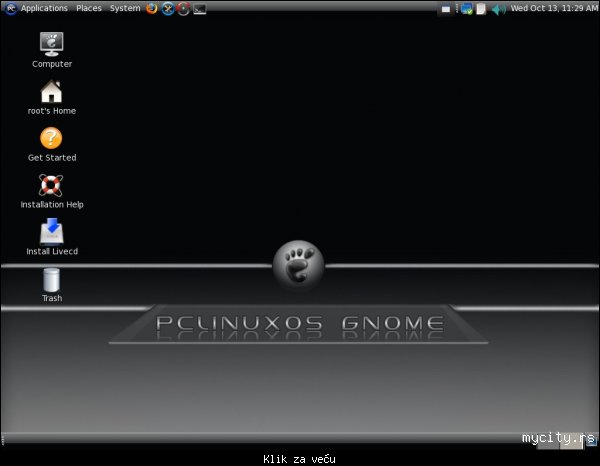600x466 pixels.
Task: Open the Applications menu
Action: 44,8
